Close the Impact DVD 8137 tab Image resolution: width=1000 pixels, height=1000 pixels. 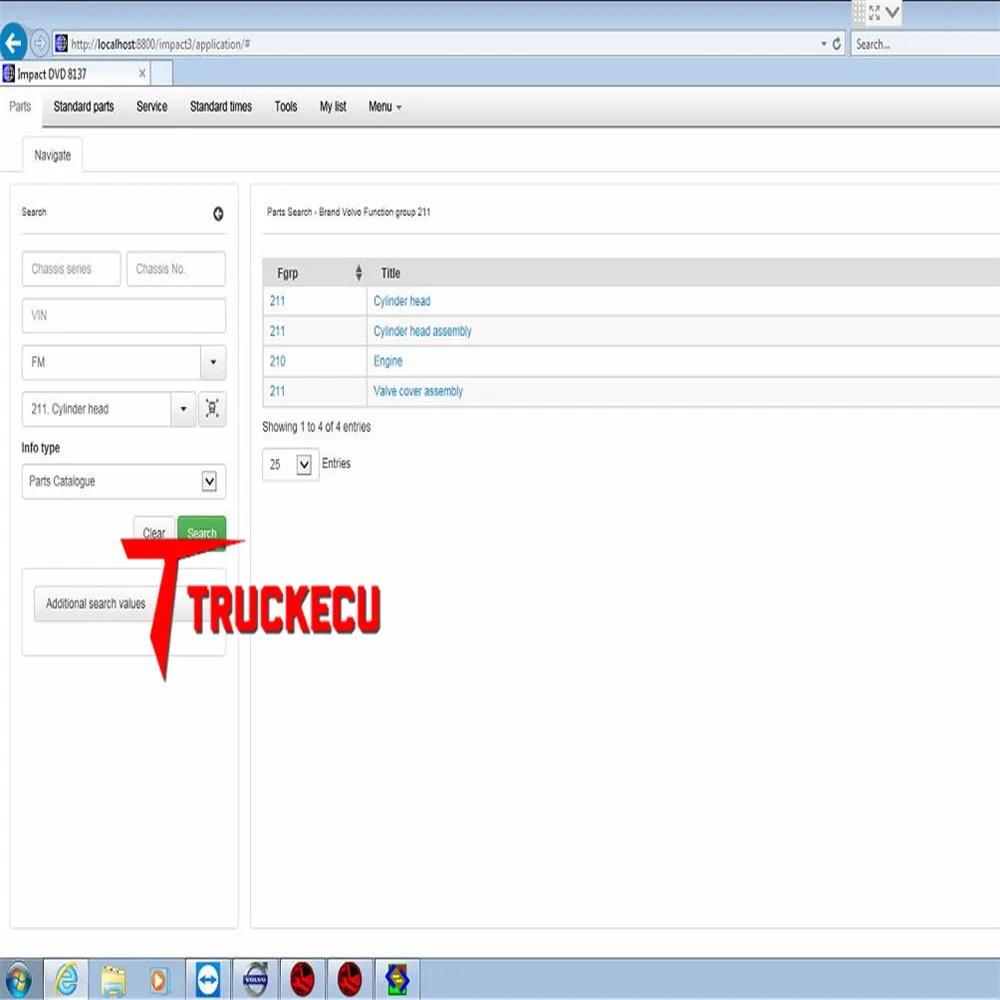[x=142, y=73]
